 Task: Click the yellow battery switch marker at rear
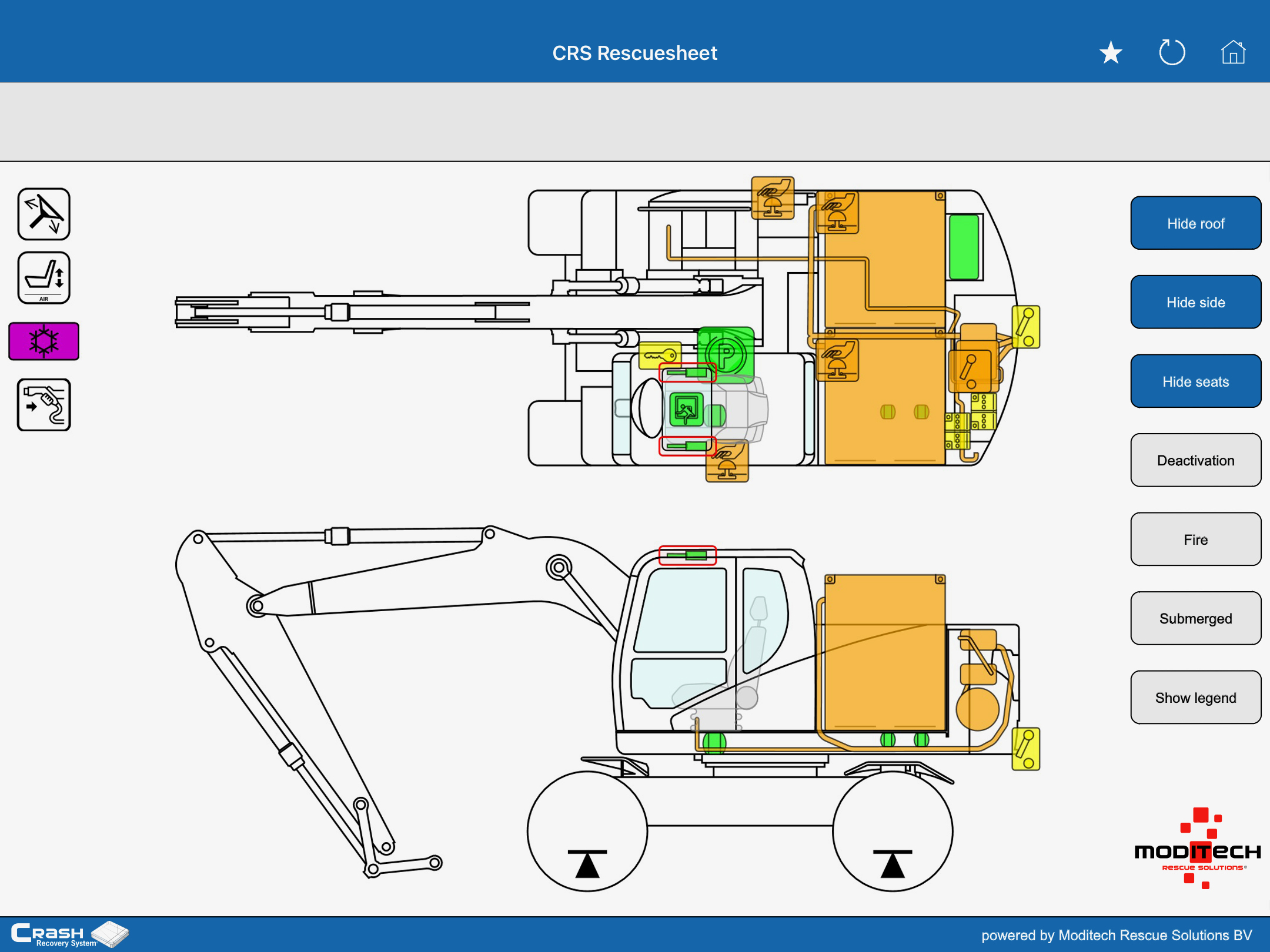pos(1025,327)
